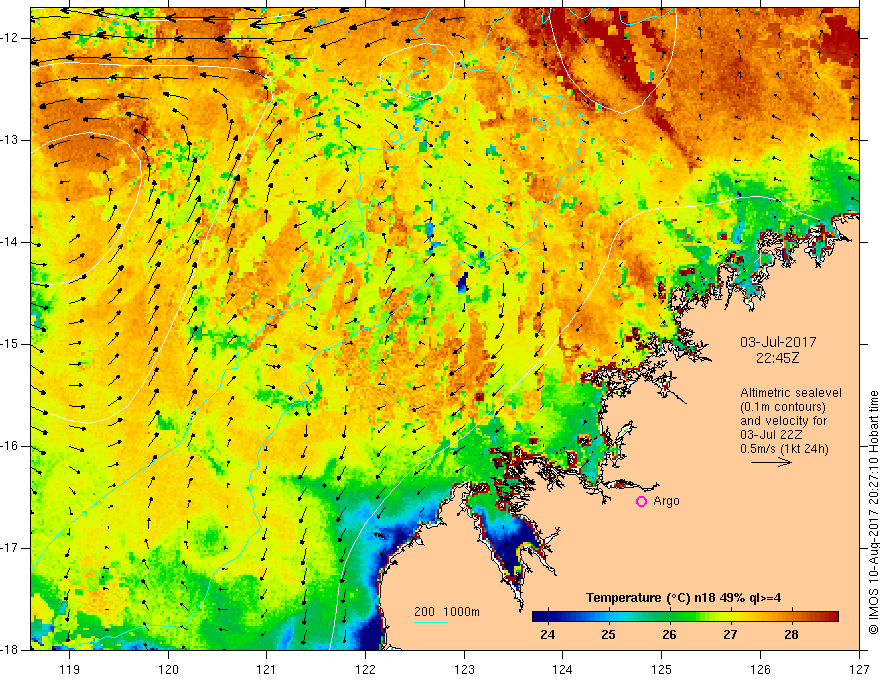Image resolution: width=880 pixels, height=680 pixels.
Task: Click the '03-Jul-2017' date text
Action: [x=778, y=342]
